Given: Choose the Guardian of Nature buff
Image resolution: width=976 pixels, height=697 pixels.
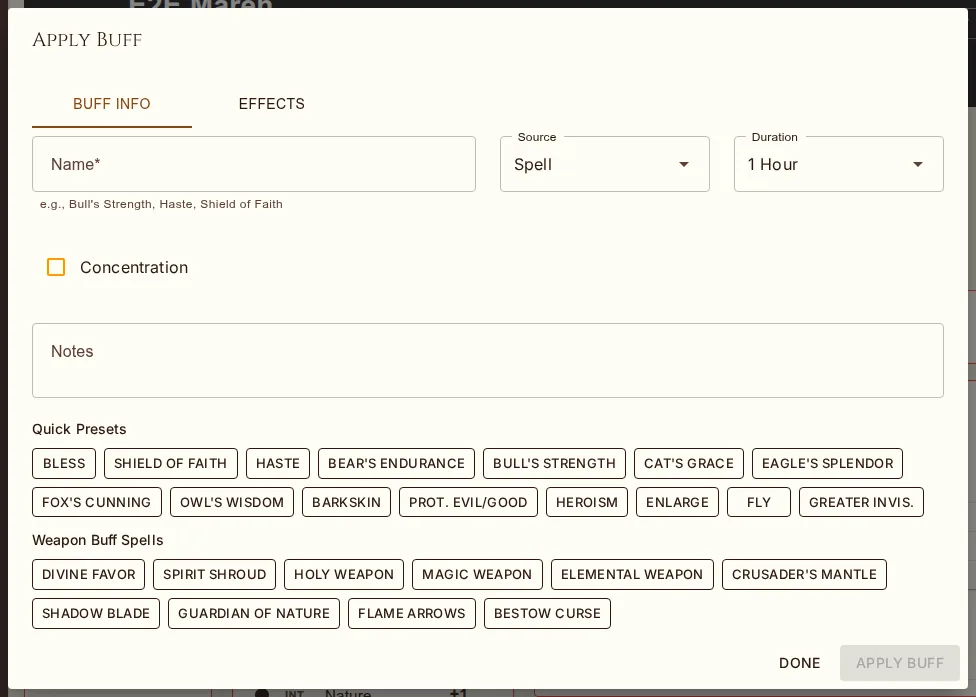Looking at the screenshot, I should 254,614.
